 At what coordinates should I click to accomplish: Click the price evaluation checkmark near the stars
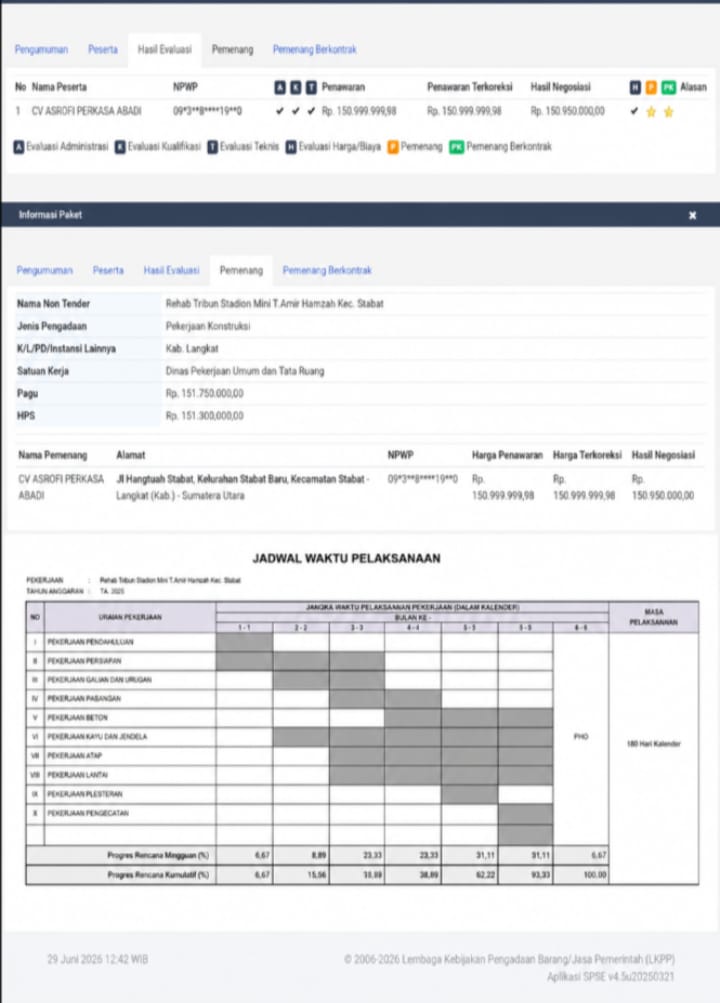[x=634, y=111]
